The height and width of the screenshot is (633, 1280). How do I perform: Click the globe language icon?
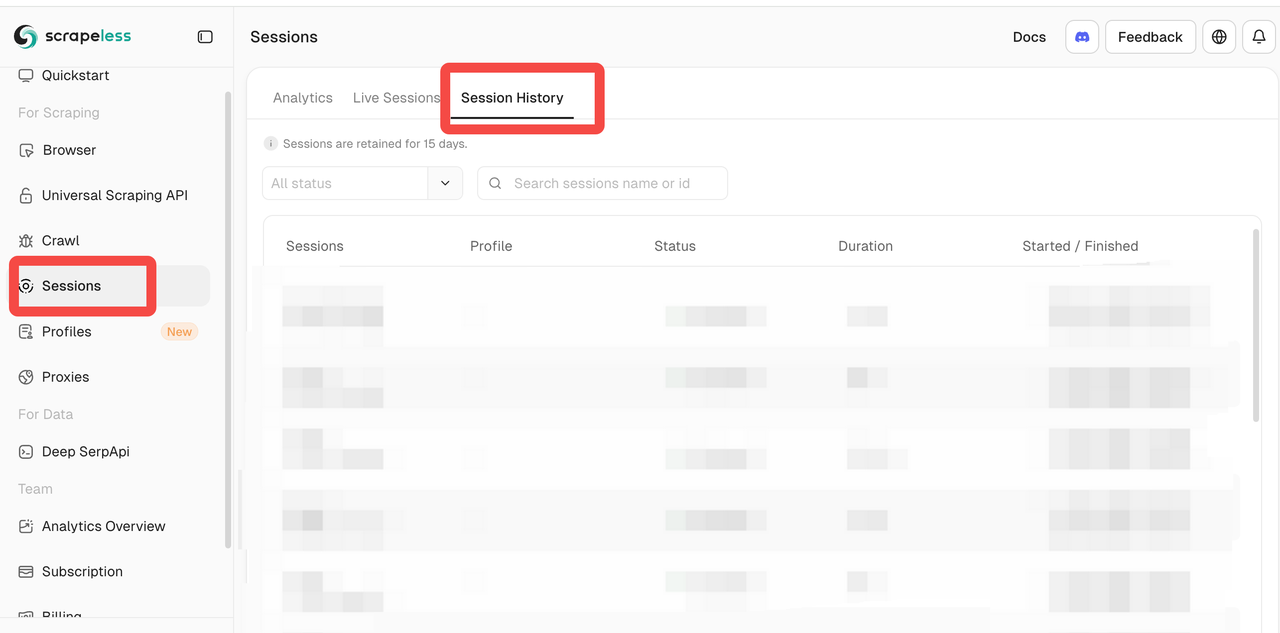[x=1218, y=37]
